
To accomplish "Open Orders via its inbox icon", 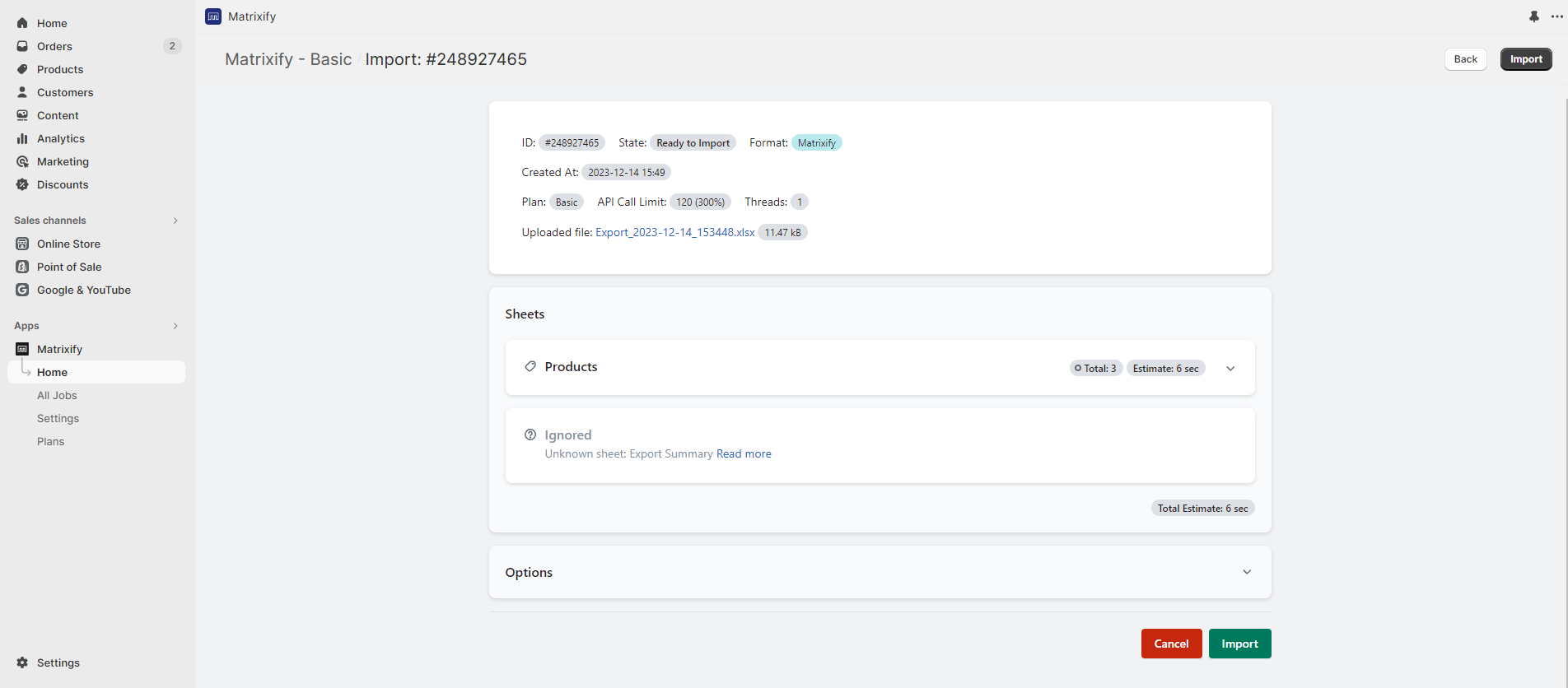I will point(22,46).
